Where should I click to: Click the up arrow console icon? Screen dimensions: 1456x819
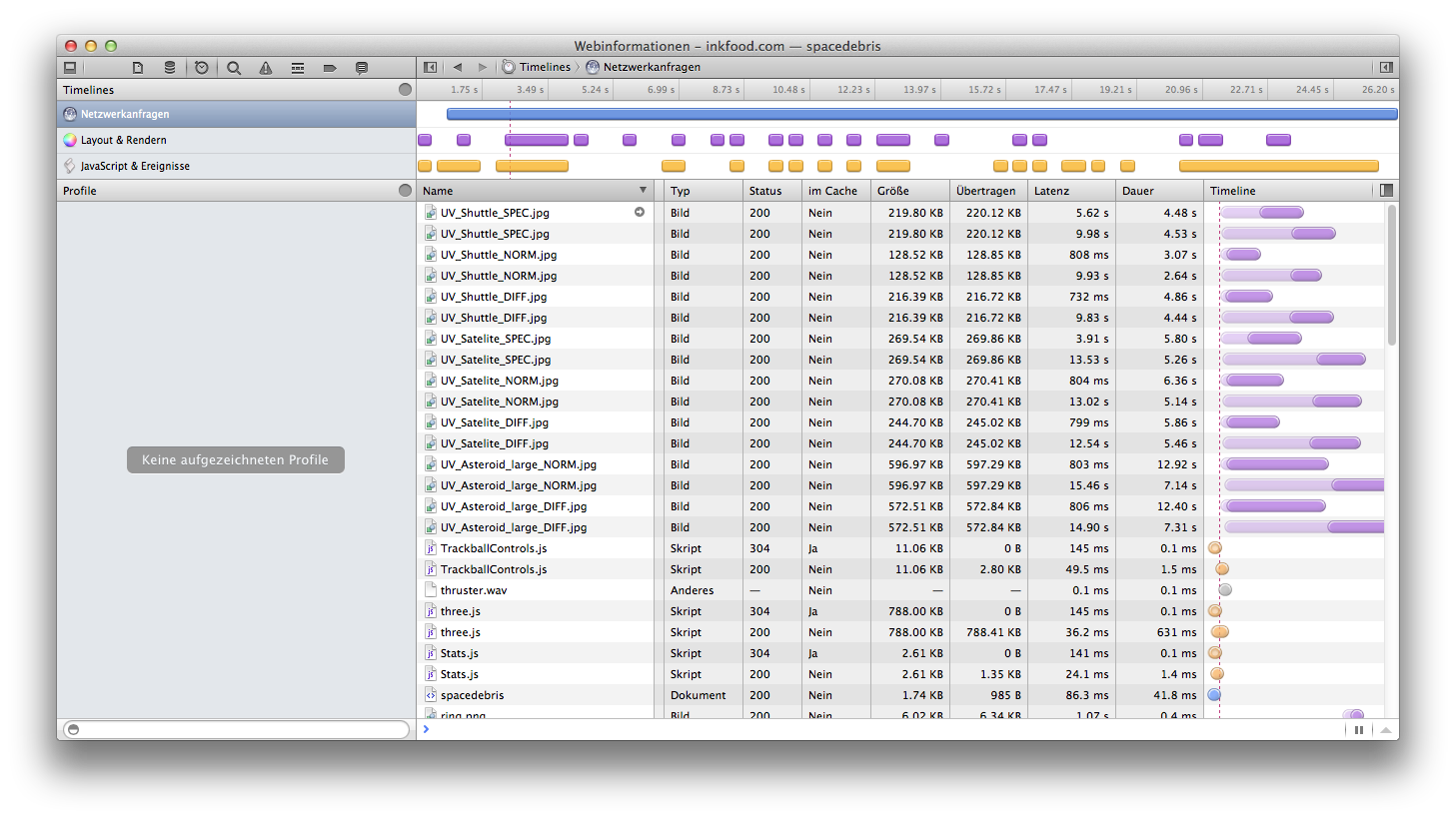point(1385,730)
